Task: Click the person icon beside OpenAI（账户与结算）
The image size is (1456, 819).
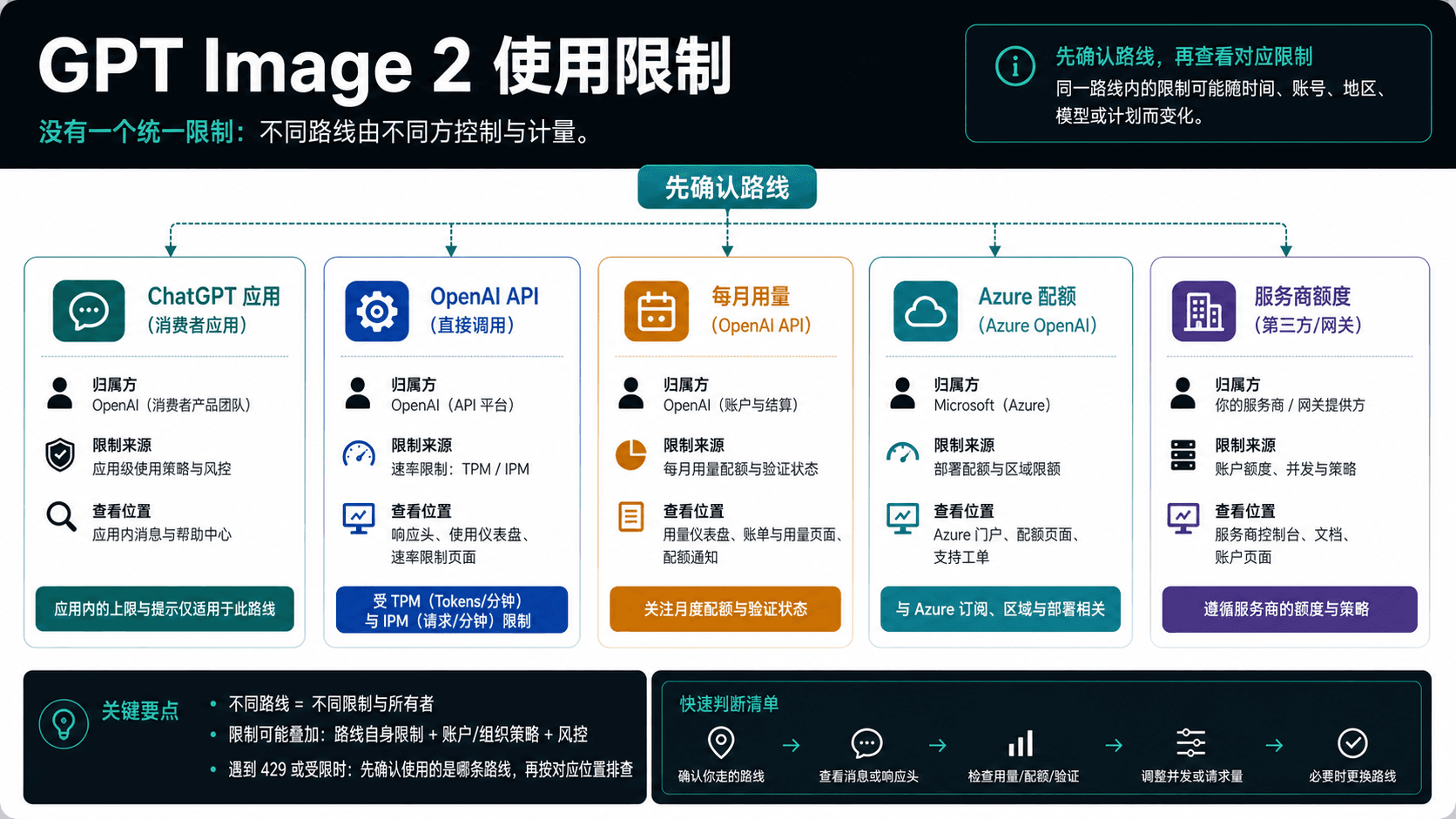Action: (x=631, y=393)
